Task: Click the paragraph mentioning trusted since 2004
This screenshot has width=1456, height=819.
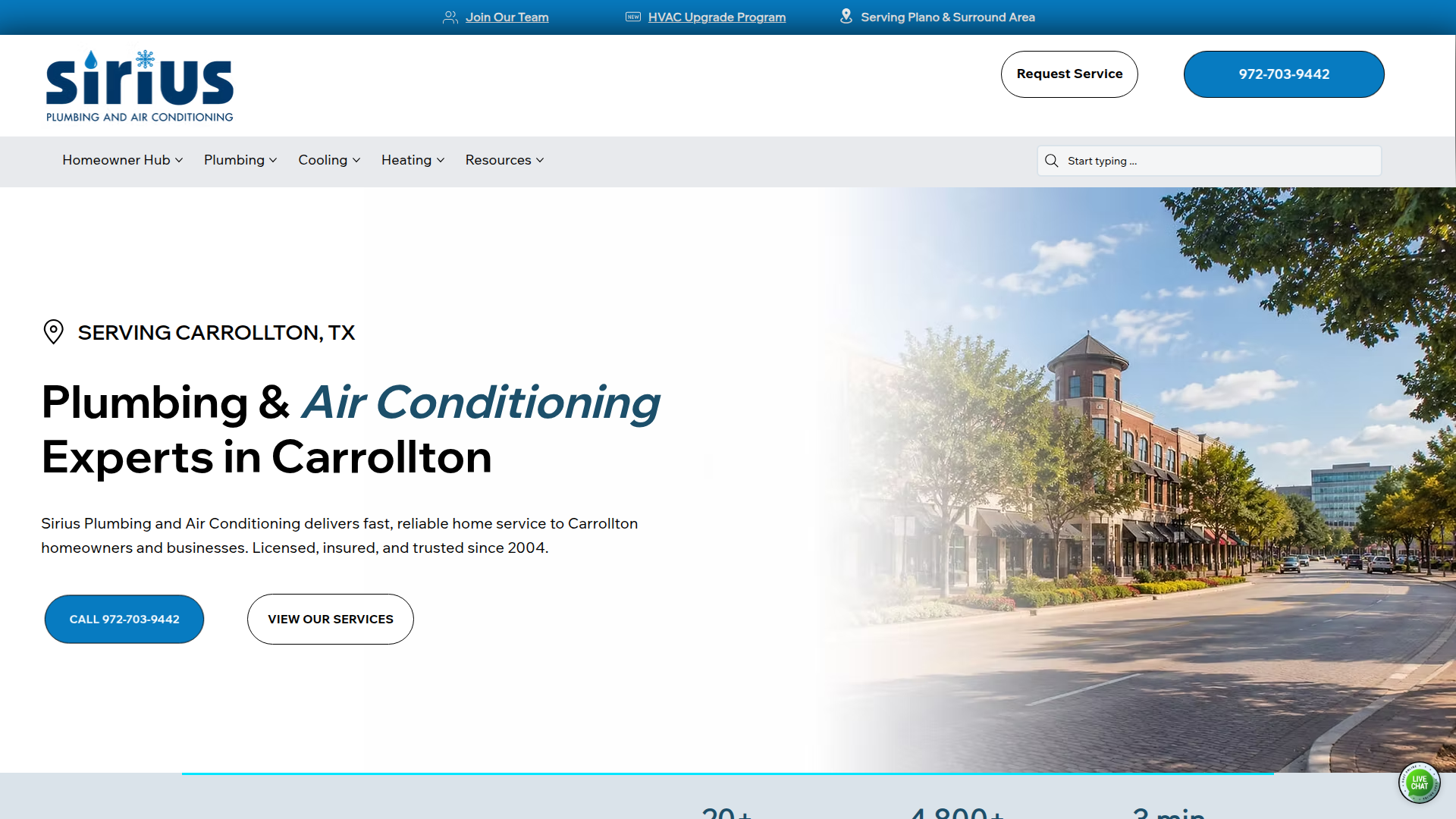Action: pyautogui.click(x=340, y=535)
